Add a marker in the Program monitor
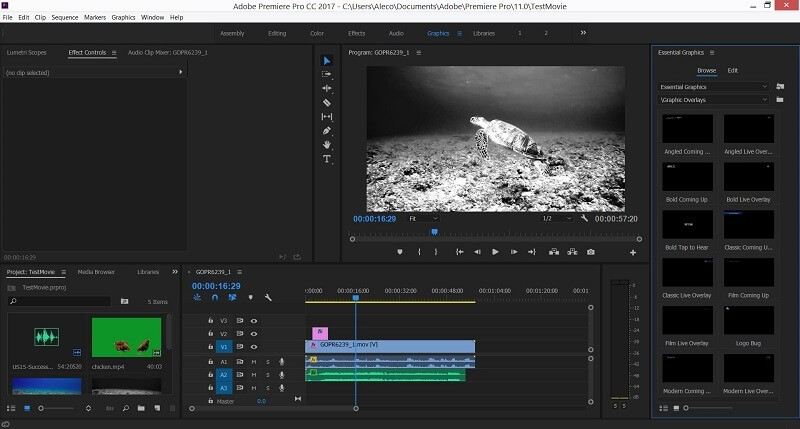This screenshot has height=429, width=800. point(400,252)
